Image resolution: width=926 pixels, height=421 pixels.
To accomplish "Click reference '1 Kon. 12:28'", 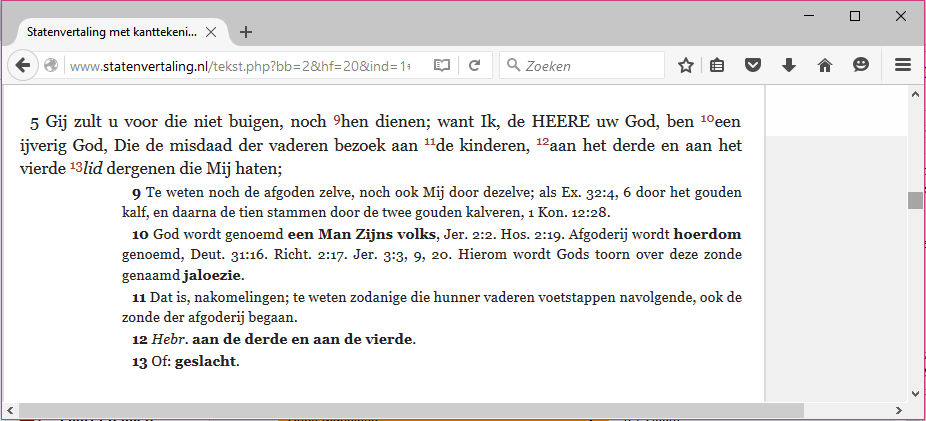I will (569, 211).
